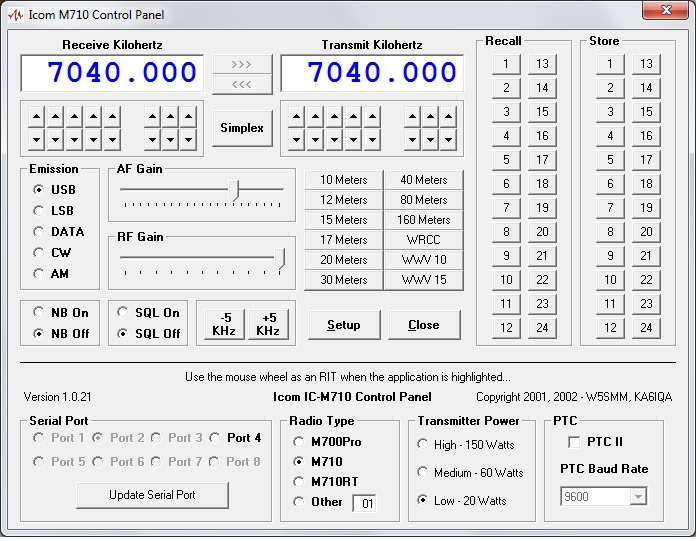Store to memory channel 1

click(610, 64)
